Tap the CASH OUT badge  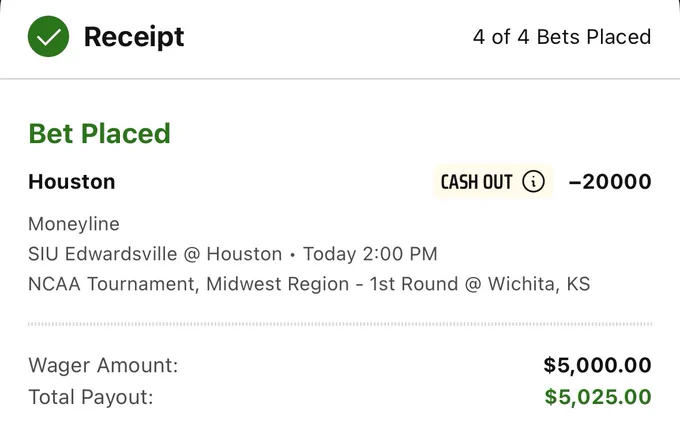494,182
